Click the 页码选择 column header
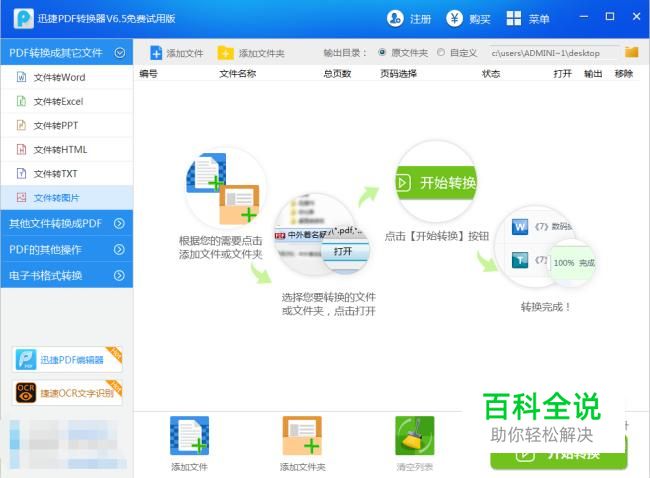The width and height of the screenshot is (650, 478). pos(398,74)
